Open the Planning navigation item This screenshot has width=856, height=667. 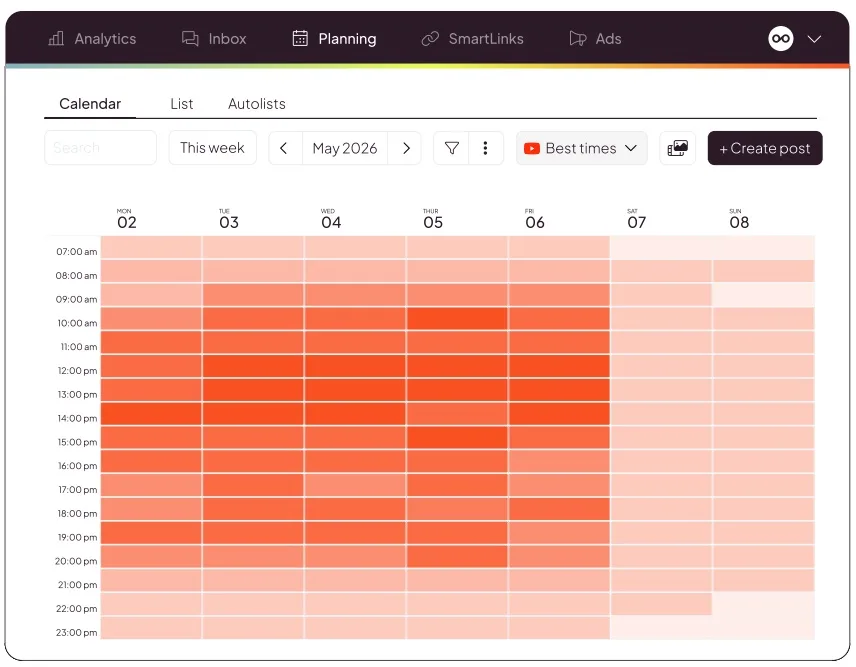(335, 39)
